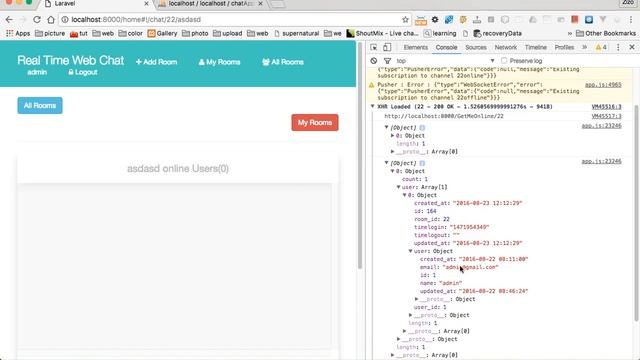Viewport: 640px width, 360px height.
Task: Go back with browser back arrow
Action: pos(9,20)
